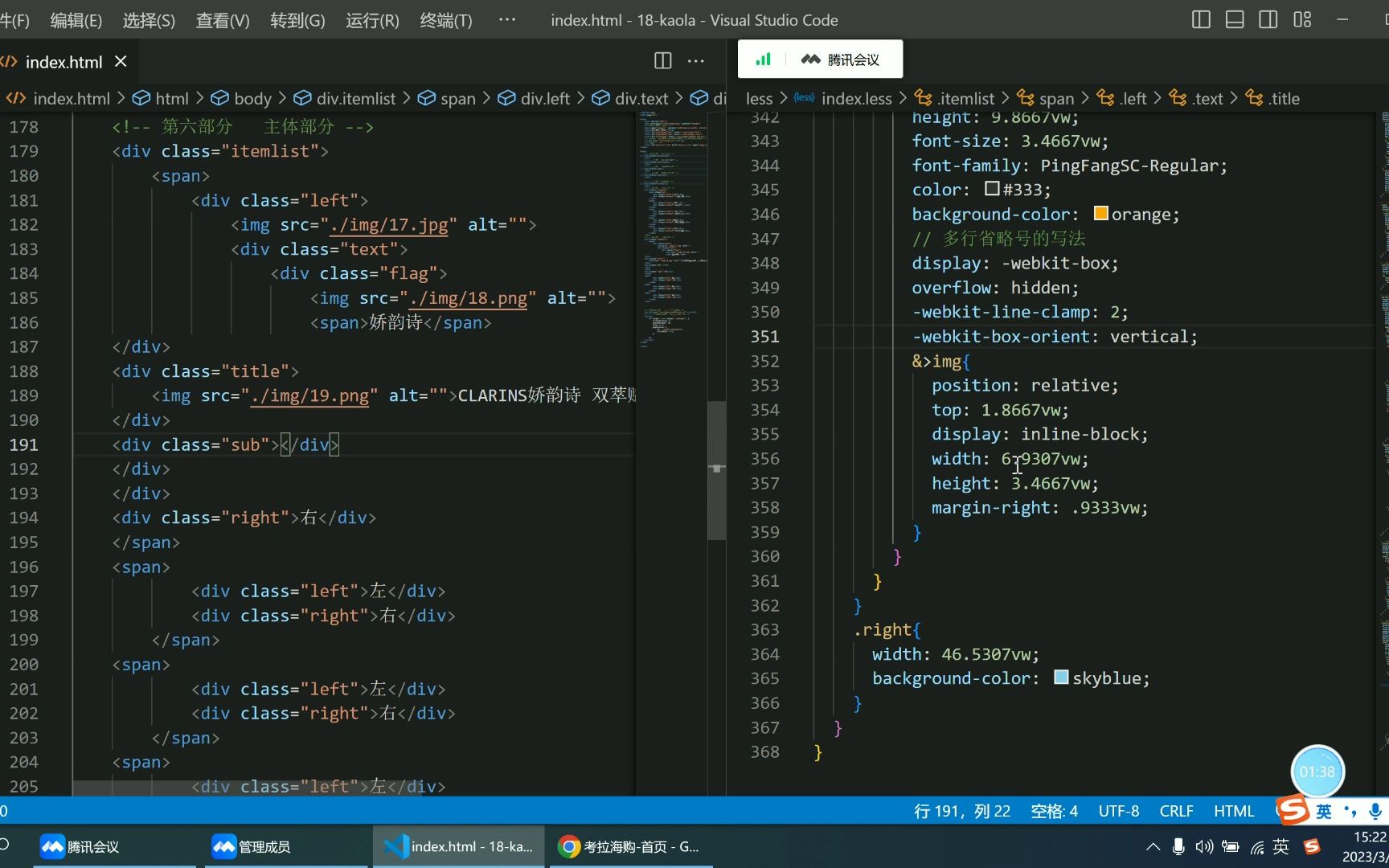Viewport: 1389px width, 868px height.
Task: Select .left in the right breadcrumb
Action: 1133,99
